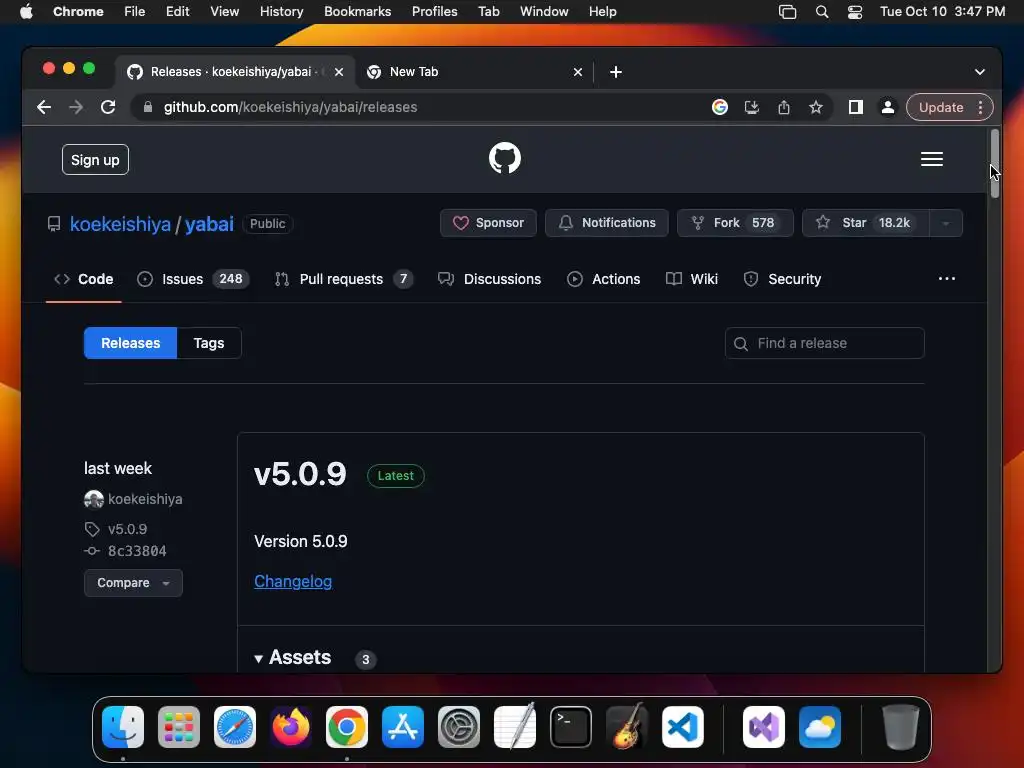Click the Google icon in address bar
The image size is (1024, 768).
click(x=720, y=107)
